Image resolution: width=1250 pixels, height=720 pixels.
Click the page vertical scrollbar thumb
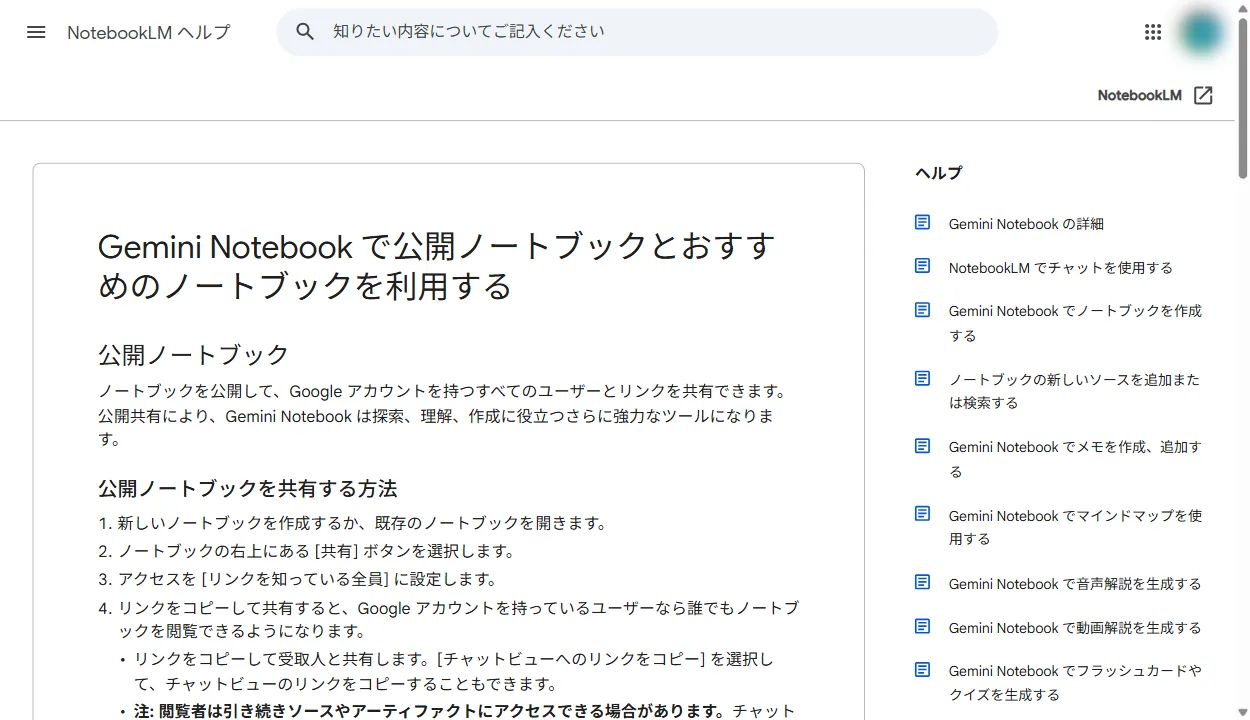tap(1243, 98)
